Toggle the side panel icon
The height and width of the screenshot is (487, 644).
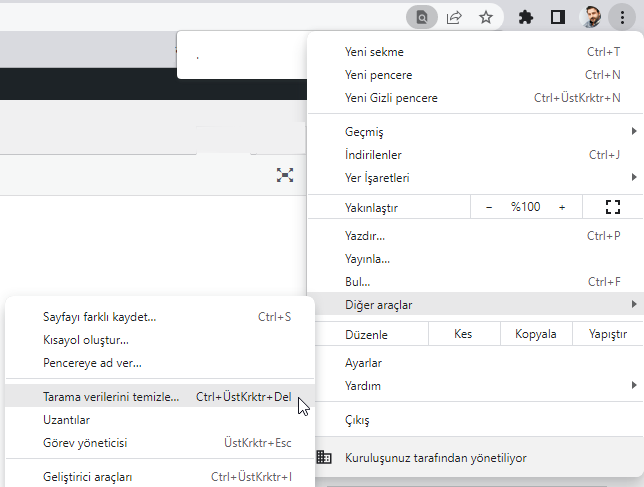(x=558, y=17)
